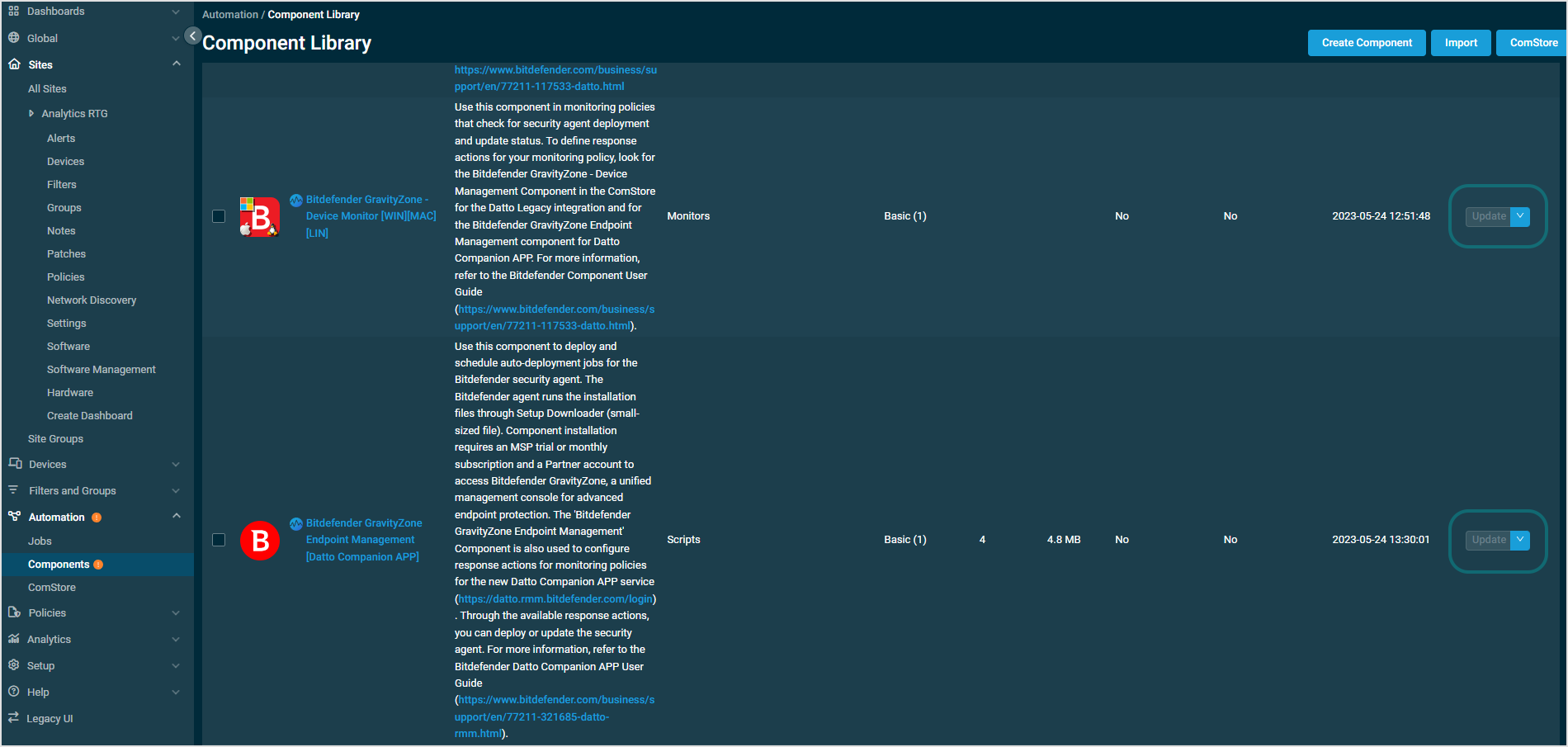
Task: Click the Global globe icon
Action: [13, 37]
